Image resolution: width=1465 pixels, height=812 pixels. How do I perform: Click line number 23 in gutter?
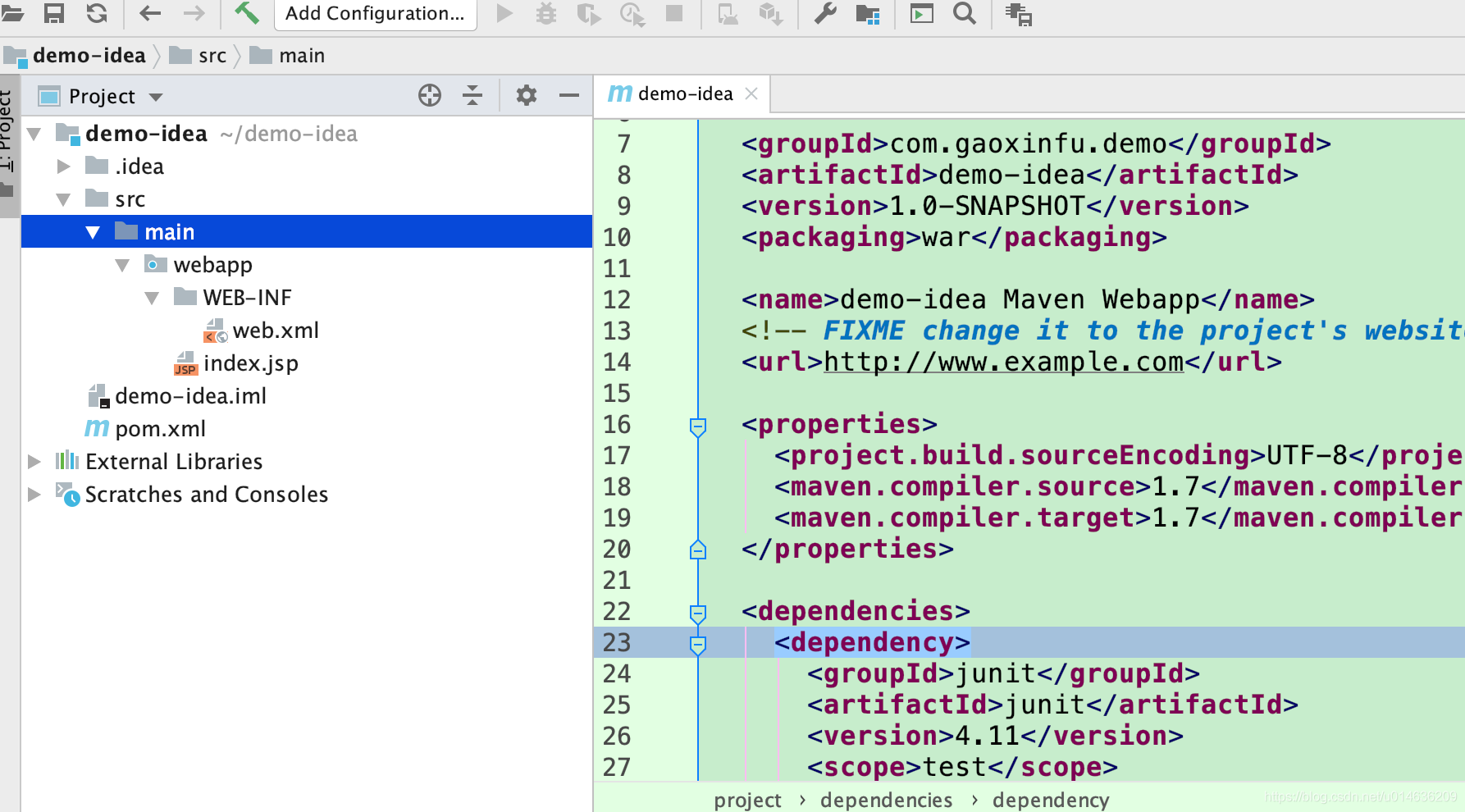617,642
